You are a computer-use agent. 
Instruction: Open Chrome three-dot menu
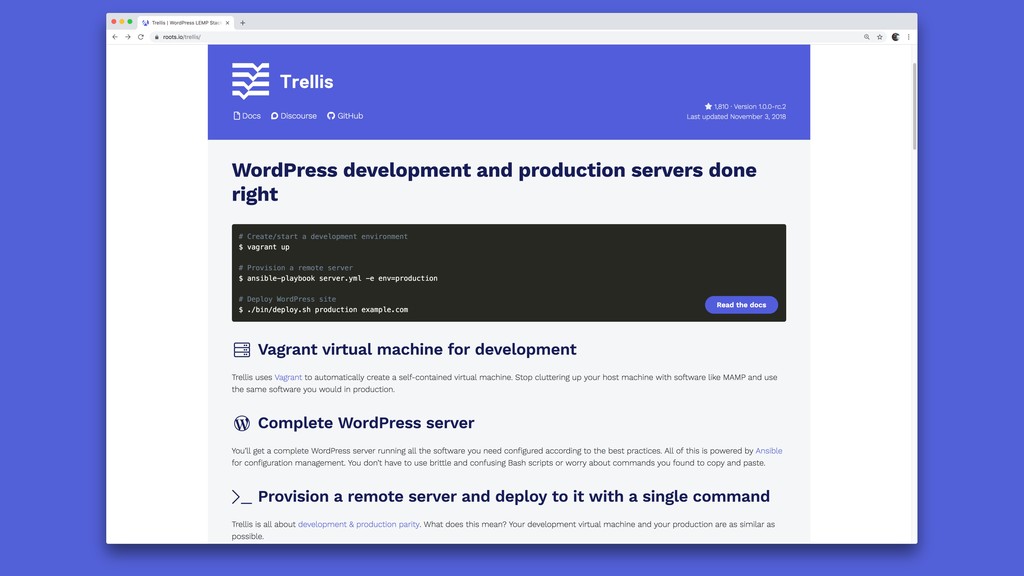908,37
